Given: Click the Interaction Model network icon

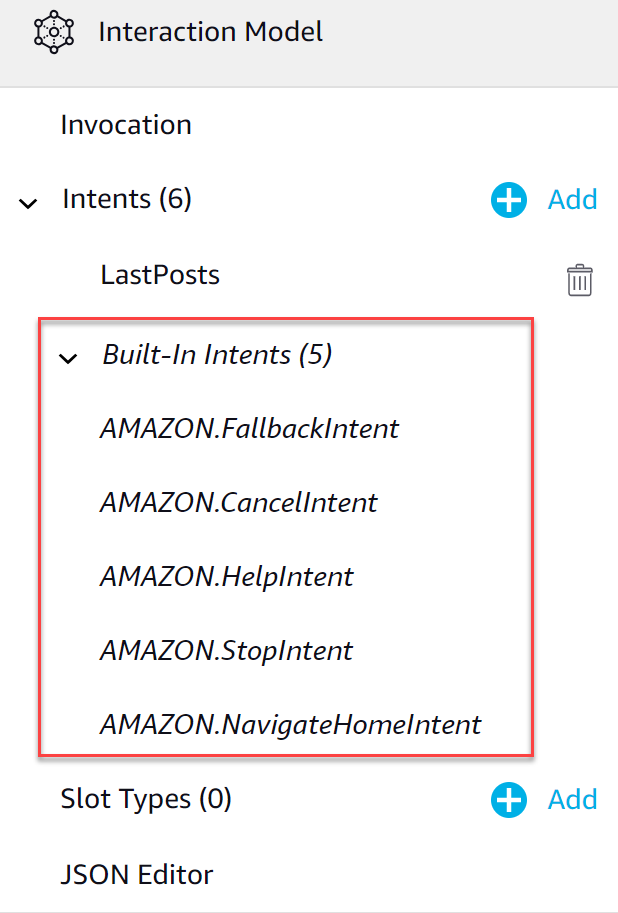Looking at the screenshot, I should pyautogui.click(x=47, y=32).
